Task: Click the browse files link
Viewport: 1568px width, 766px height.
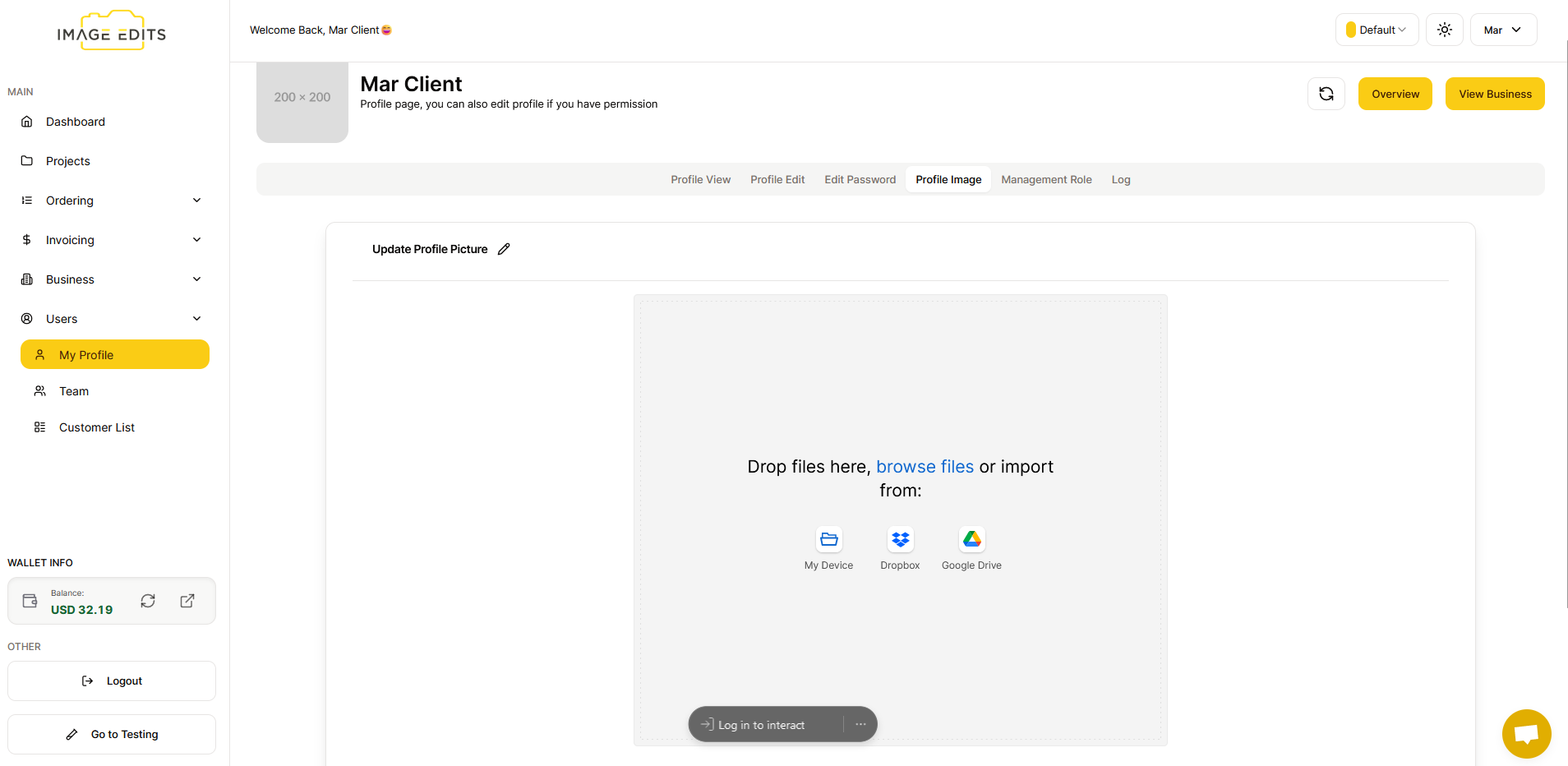Action: (925, 467)
